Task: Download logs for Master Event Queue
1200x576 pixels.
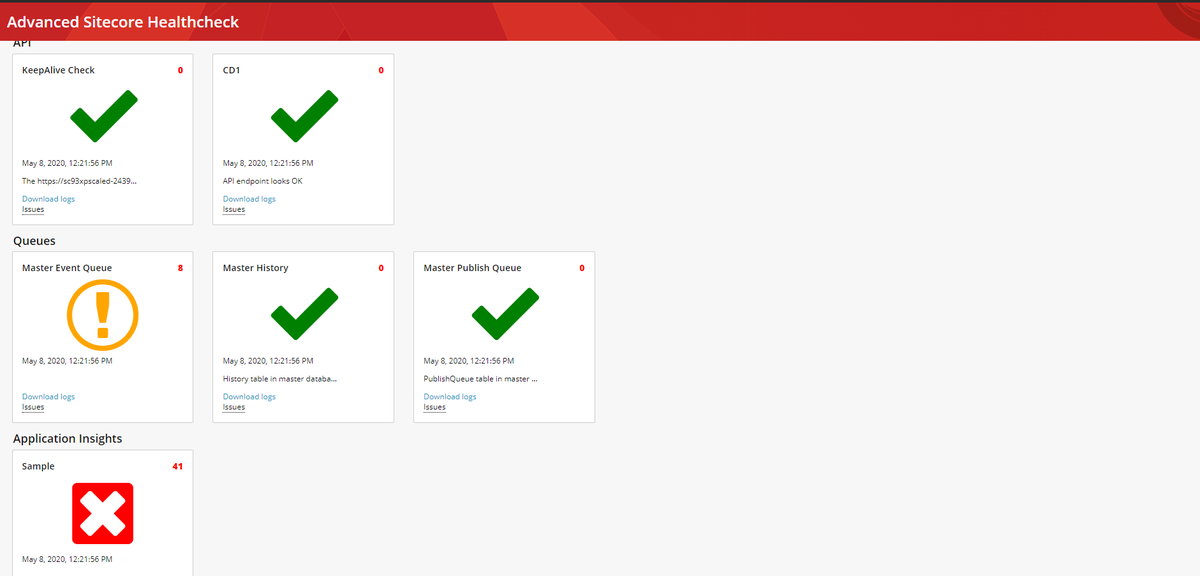Action: [x=48, y=397]
